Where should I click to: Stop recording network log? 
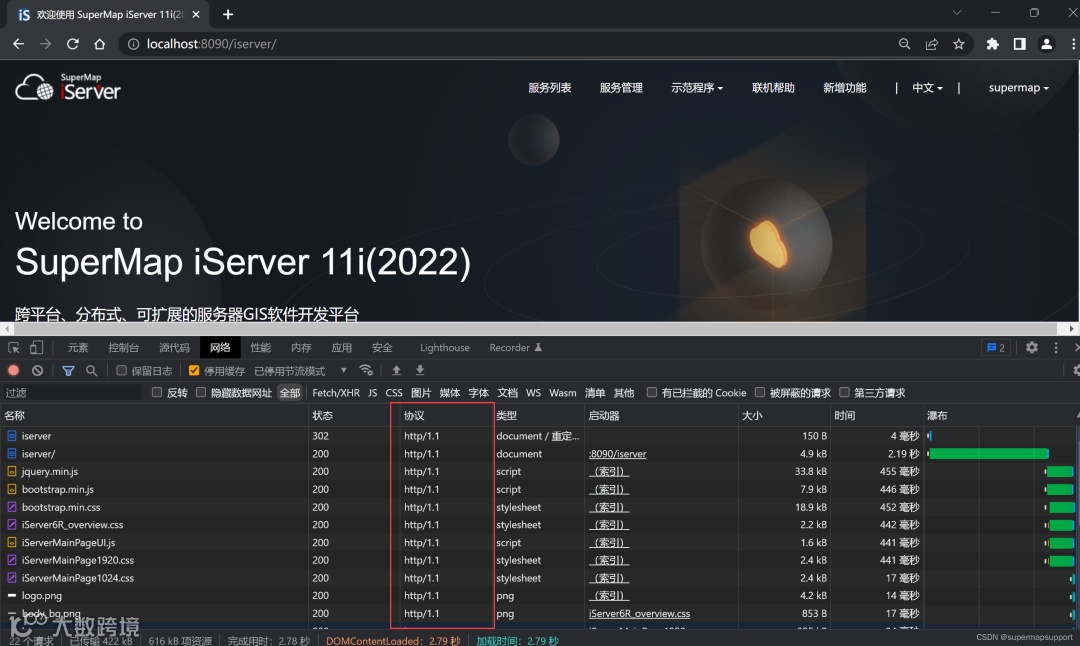click(13, 371)
